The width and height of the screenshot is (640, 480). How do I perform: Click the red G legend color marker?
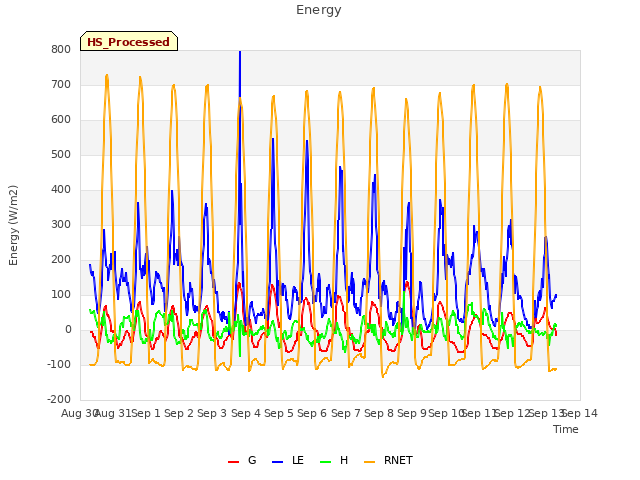(x=233, y=462)
